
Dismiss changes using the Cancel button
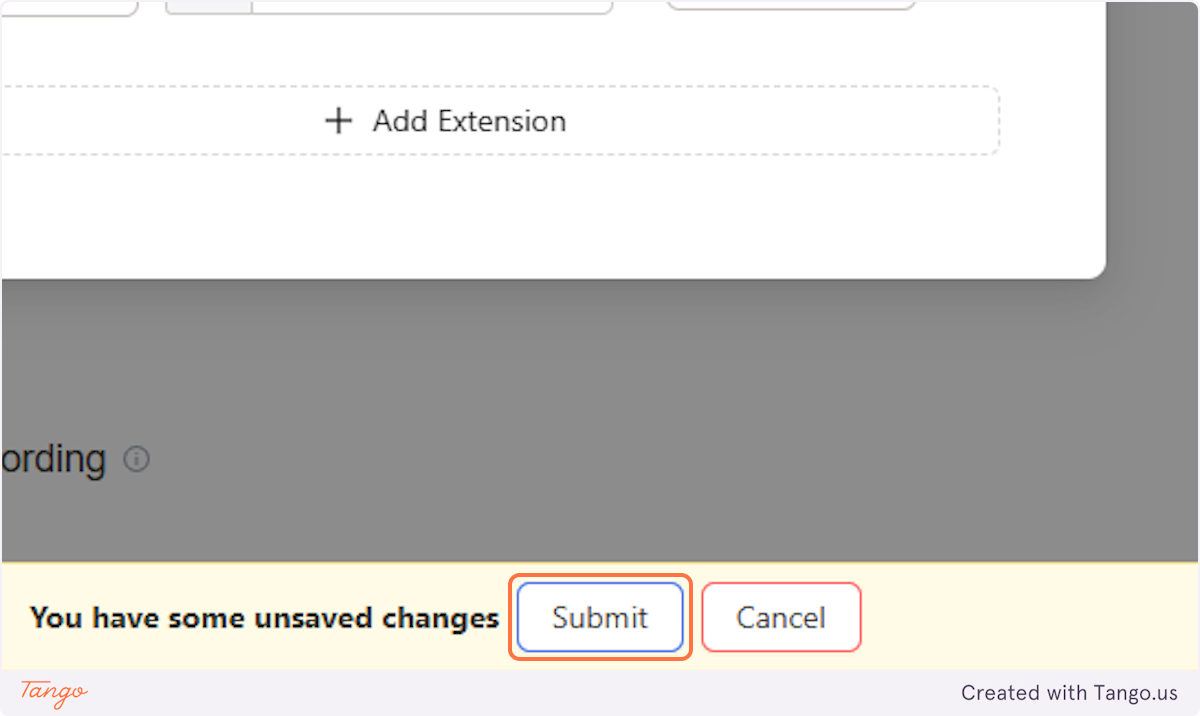(x=781, y=617)
